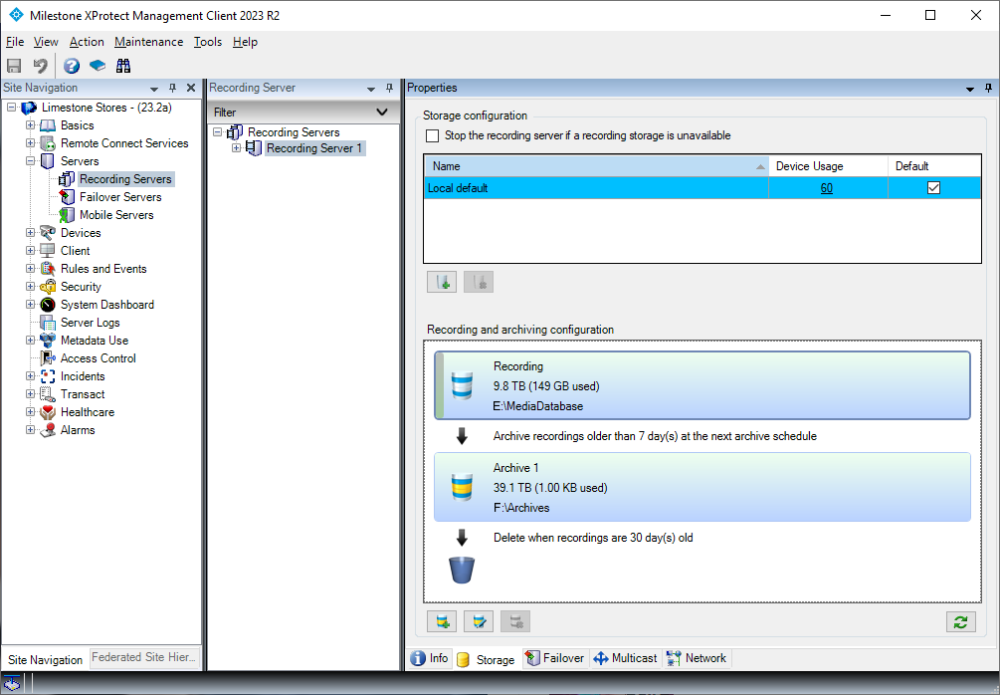1000x695 pixels.
Task: Open the Site Navigation panel dropdown arrow
Action: coord(154,89)
